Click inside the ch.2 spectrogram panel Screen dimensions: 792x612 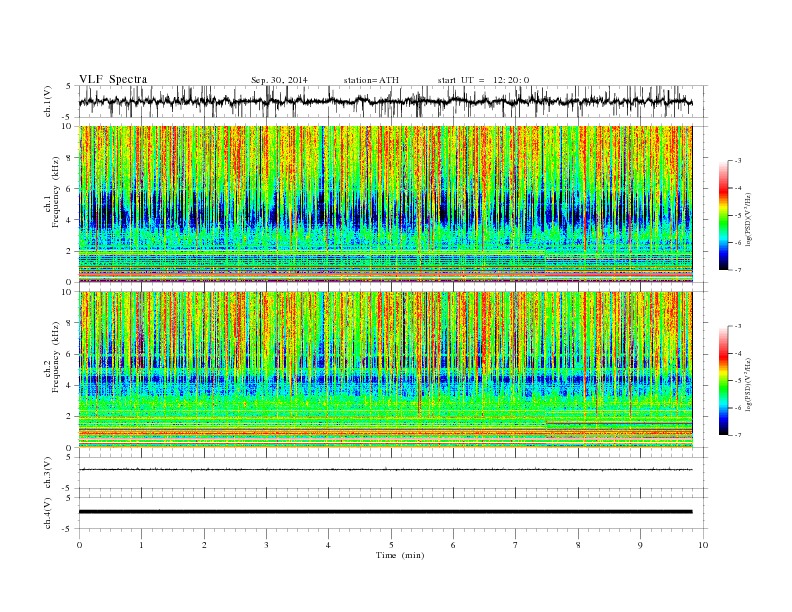pos(386,369)
